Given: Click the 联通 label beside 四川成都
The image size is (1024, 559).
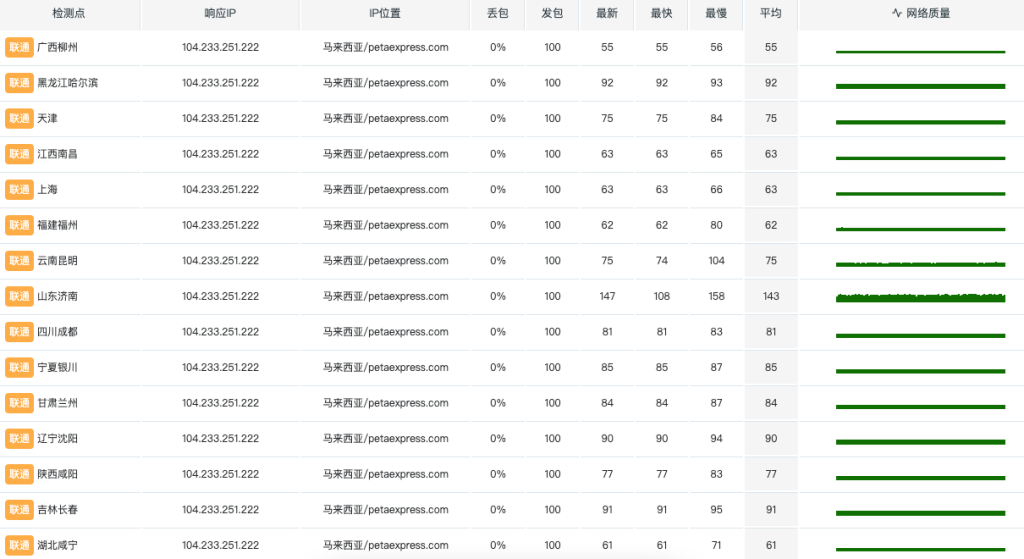Looking at the screenshot, I should (19, 332).
